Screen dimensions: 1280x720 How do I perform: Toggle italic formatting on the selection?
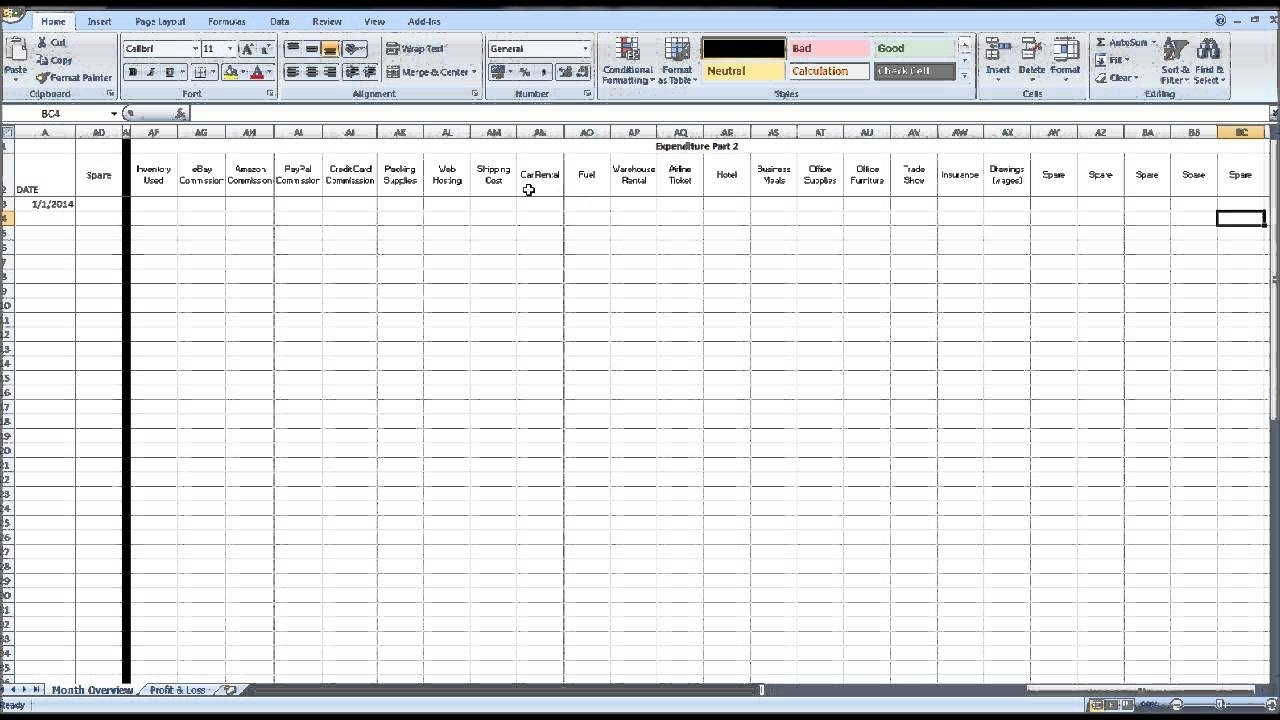pos(149,71)
